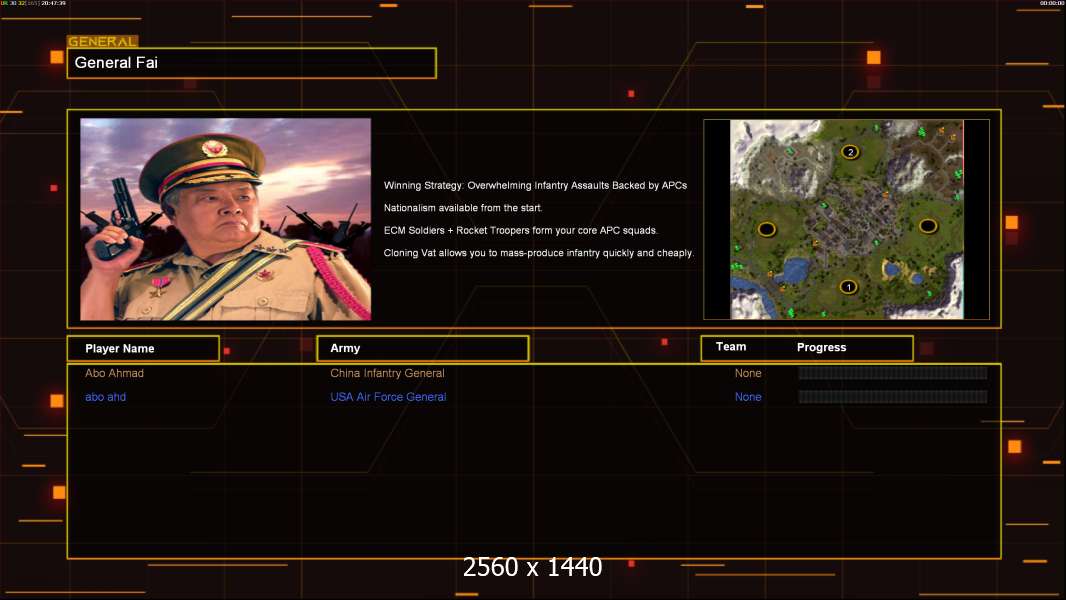Click the Progress column header
The width and height of the screenshot is (1066, 600).
821,347
